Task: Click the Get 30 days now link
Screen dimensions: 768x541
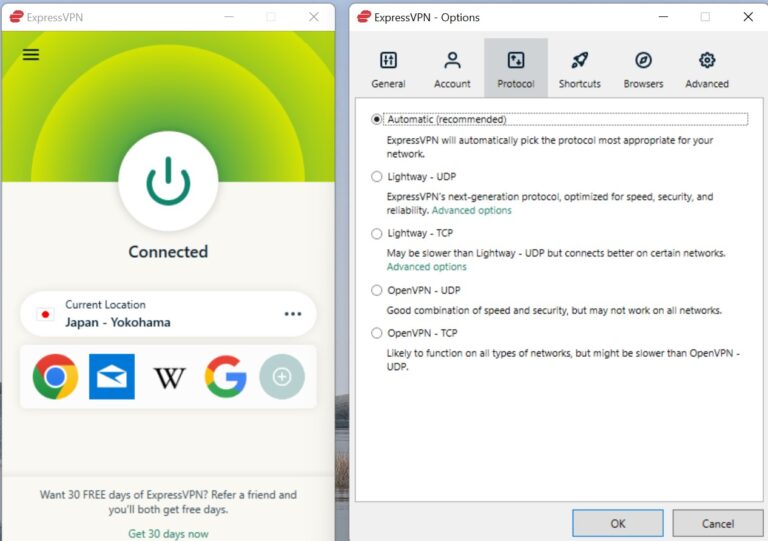Action: coord(168,533)
